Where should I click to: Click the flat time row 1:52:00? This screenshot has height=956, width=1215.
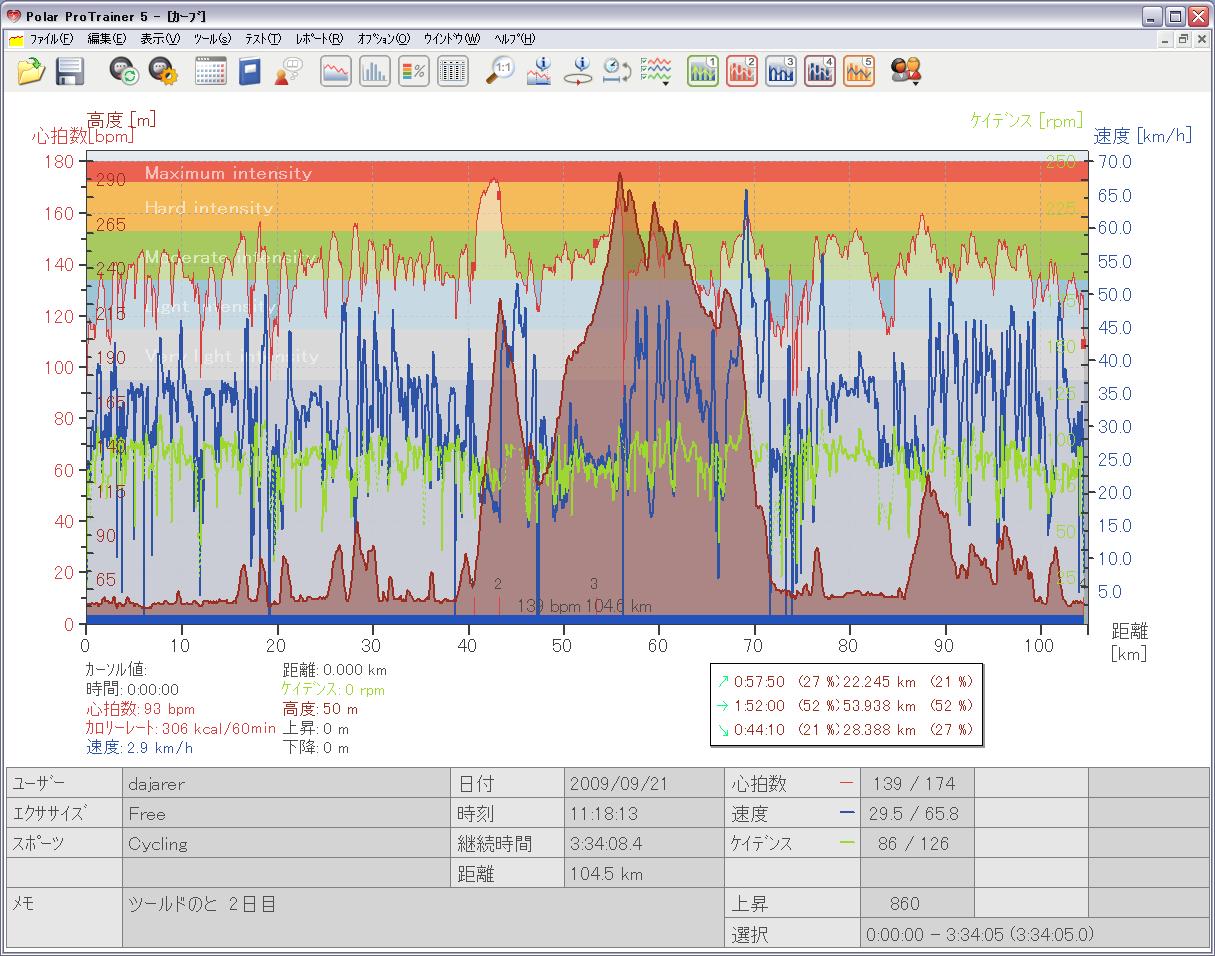click(845, 706)
